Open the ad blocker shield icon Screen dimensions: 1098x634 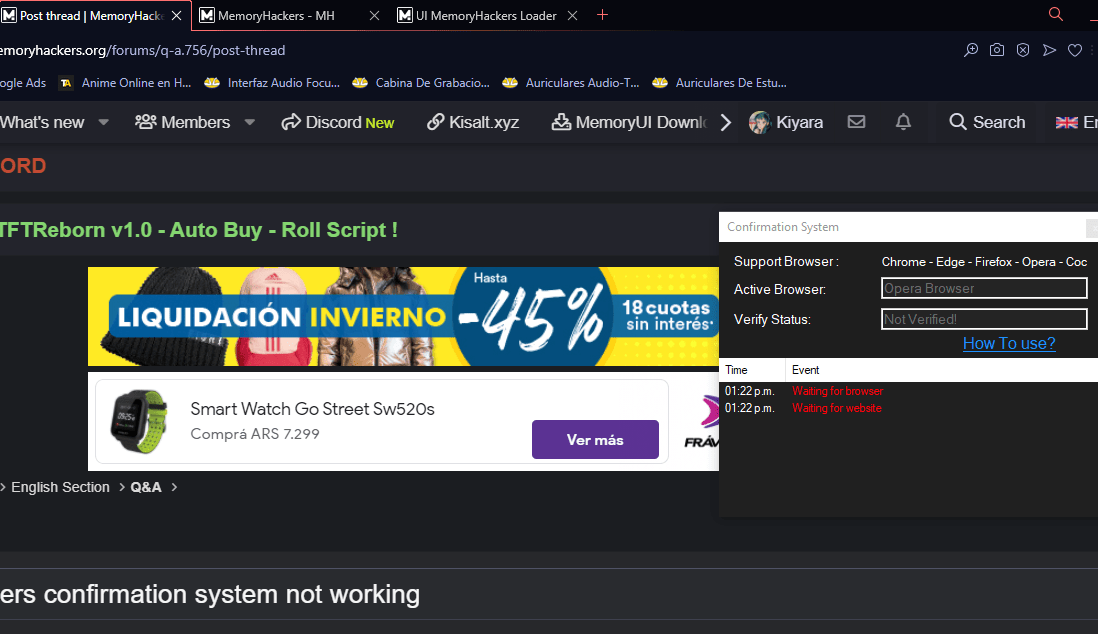[x=1023, y=50]
